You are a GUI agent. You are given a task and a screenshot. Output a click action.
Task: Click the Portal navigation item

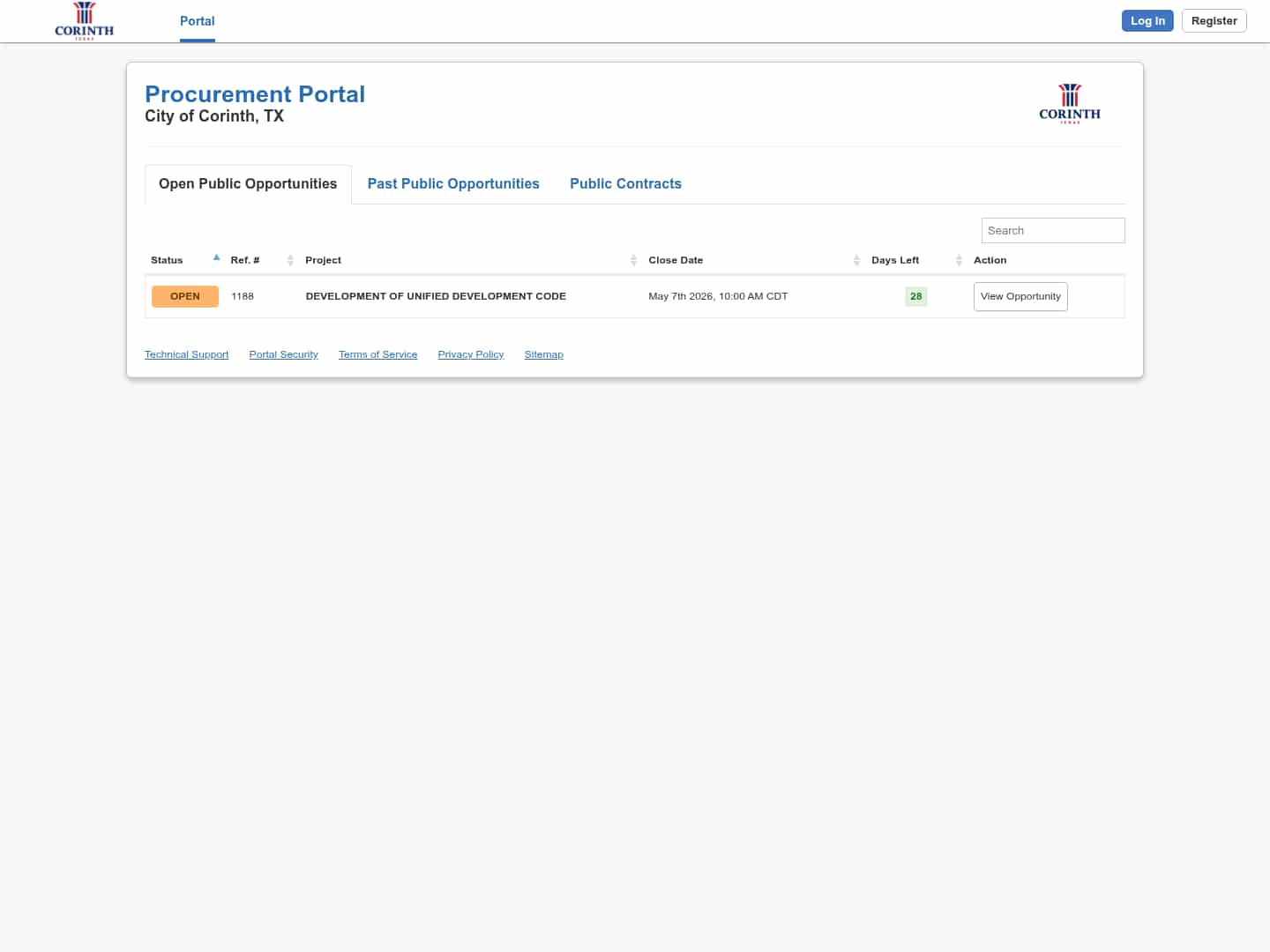[197, 21]
